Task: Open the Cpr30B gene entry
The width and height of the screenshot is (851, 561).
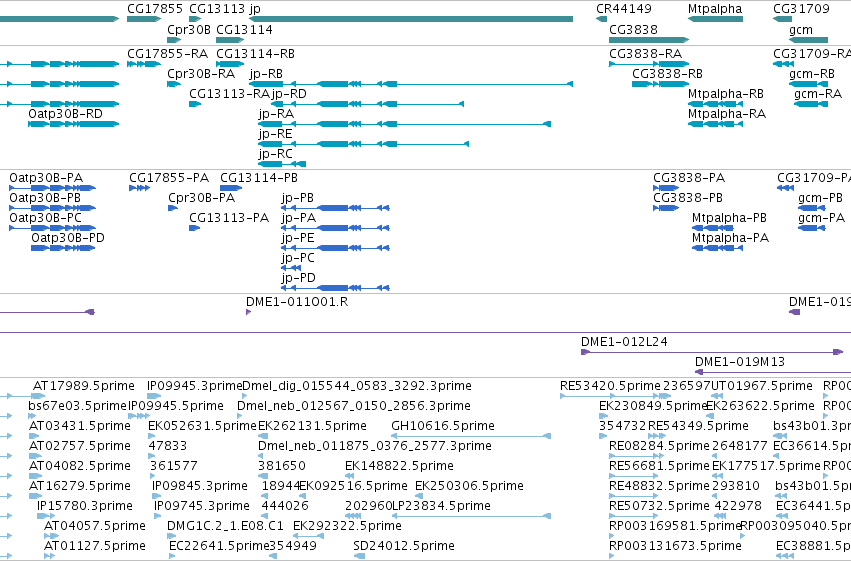Action: click(189, 30)
